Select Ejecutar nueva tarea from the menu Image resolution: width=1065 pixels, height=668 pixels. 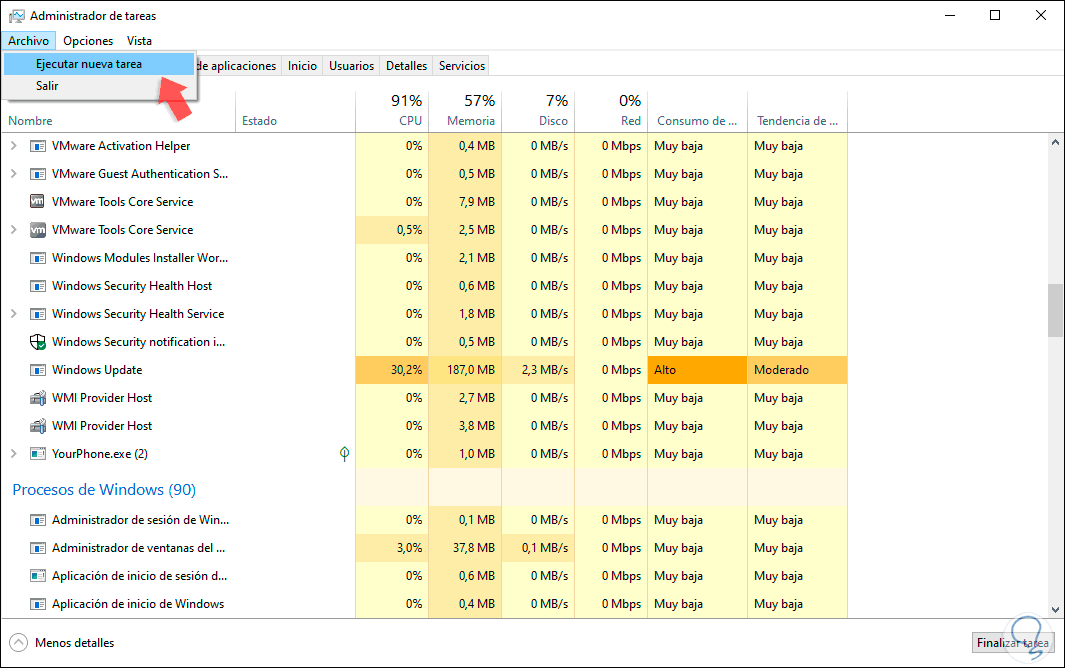tap(89, 64)
